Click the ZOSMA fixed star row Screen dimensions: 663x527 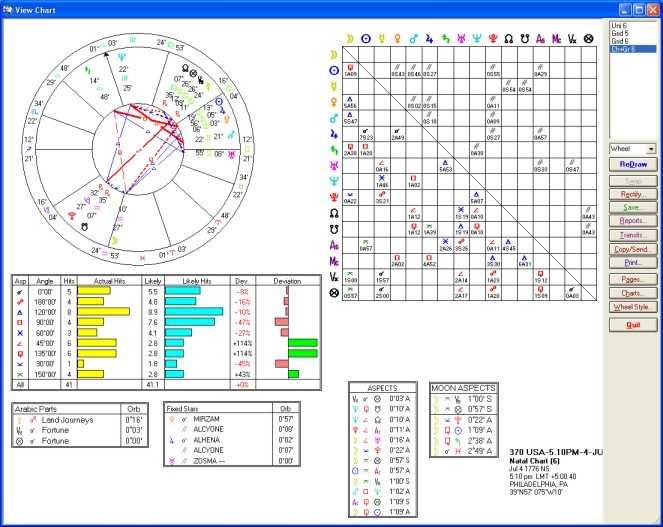(232, 461)
